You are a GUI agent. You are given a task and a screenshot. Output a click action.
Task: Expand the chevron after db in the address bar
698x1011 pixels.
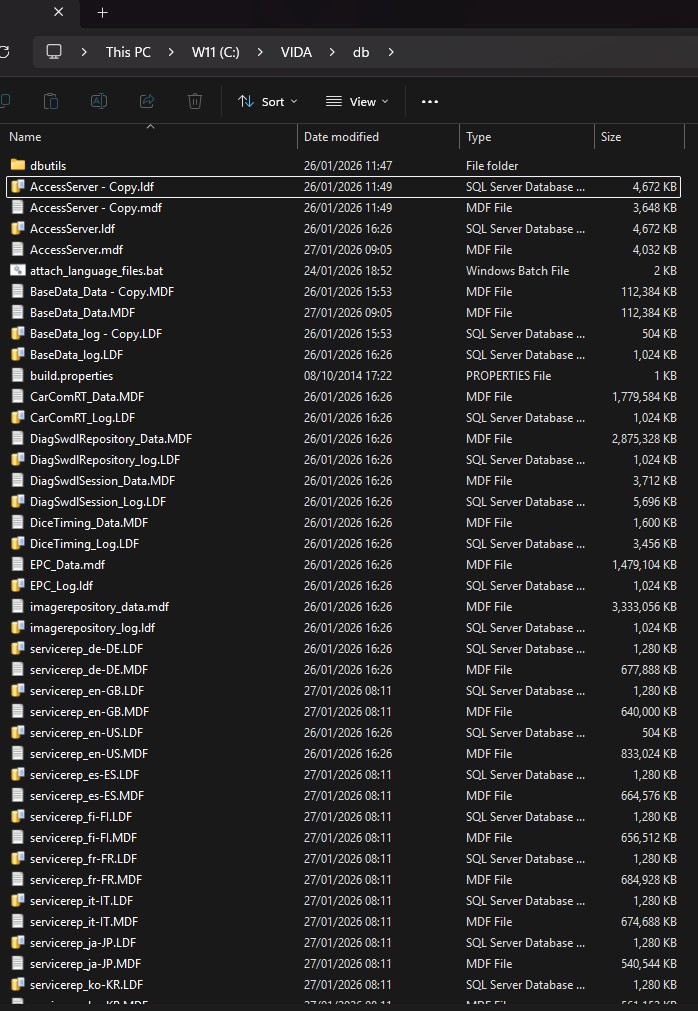pyautogui.click(x=391, y=52)
